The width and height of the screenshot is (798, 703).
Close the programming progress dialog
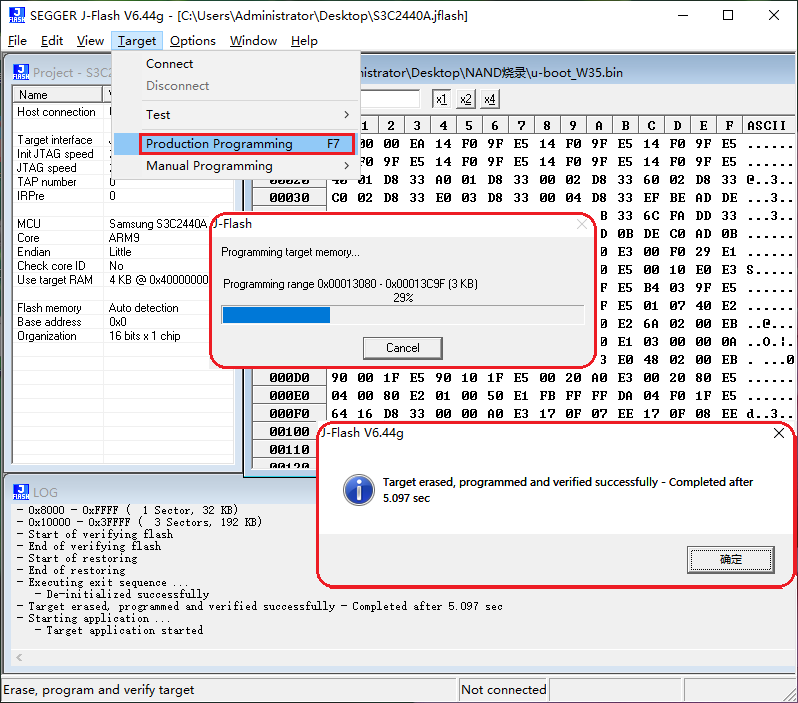click(x=582, y=225)
